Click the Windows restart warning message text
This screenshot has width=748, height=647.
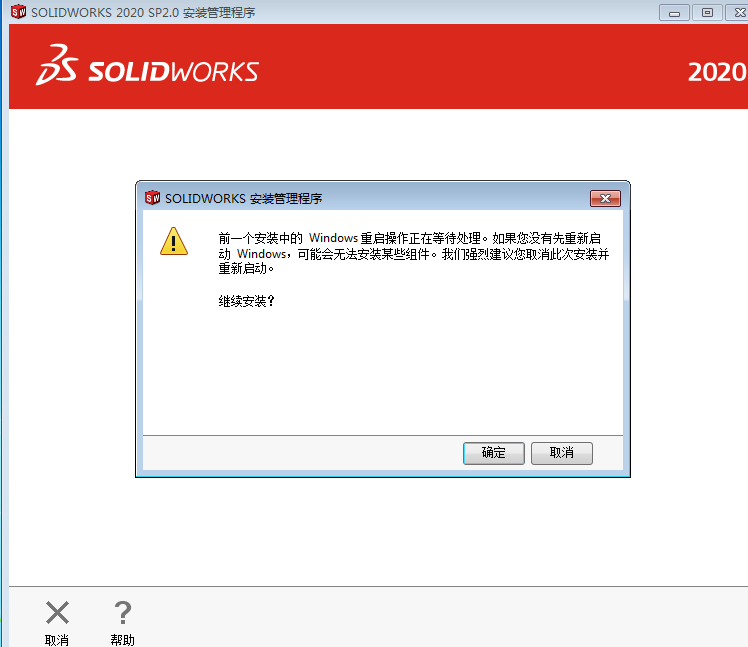(414, 253)
